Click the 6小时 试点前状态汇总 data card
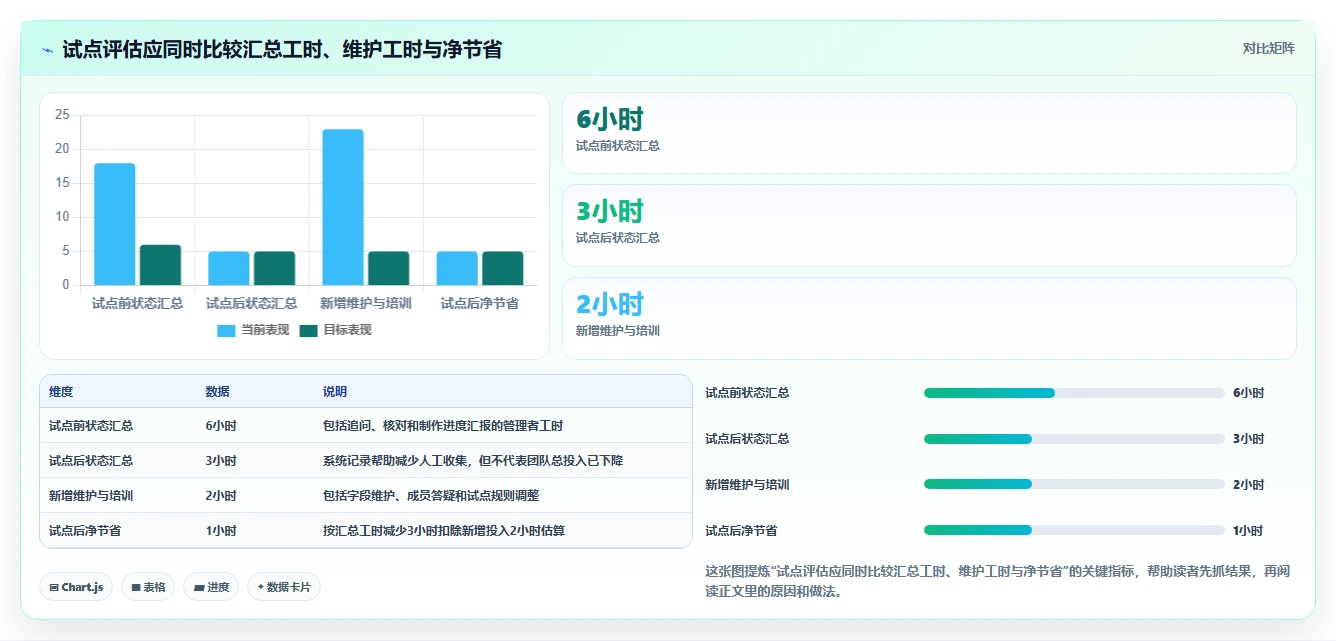Screen dimensions: 1336x641 pos(929,133)
